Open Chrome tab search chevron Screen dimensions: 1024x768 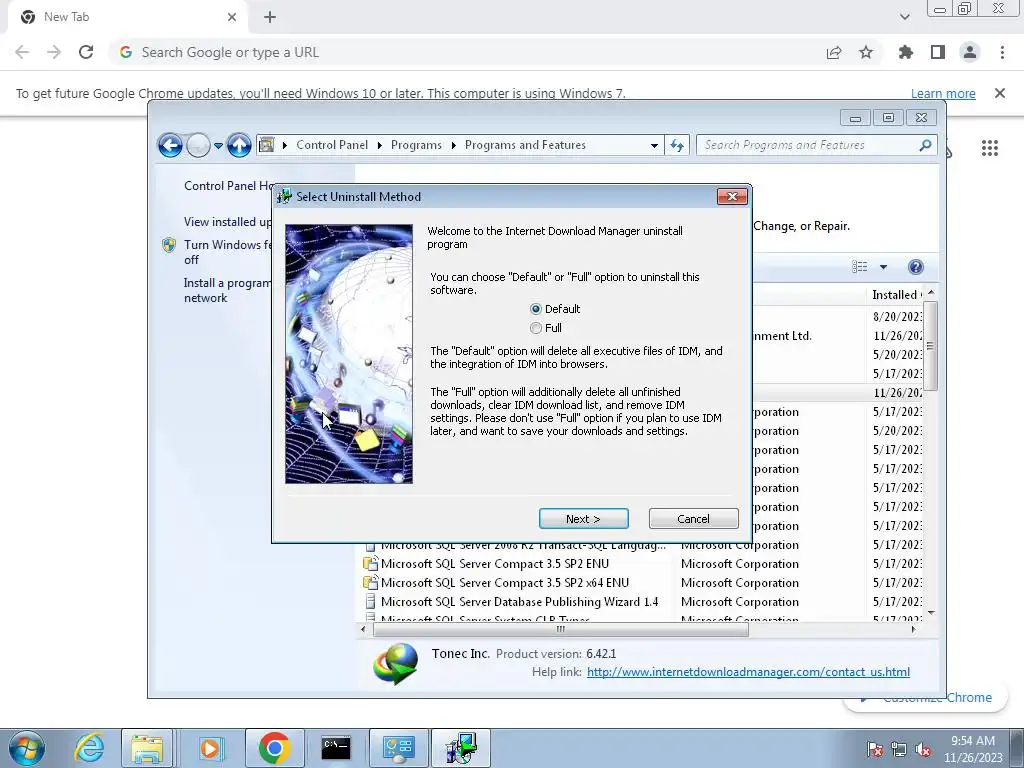click(x=904, y=17)
